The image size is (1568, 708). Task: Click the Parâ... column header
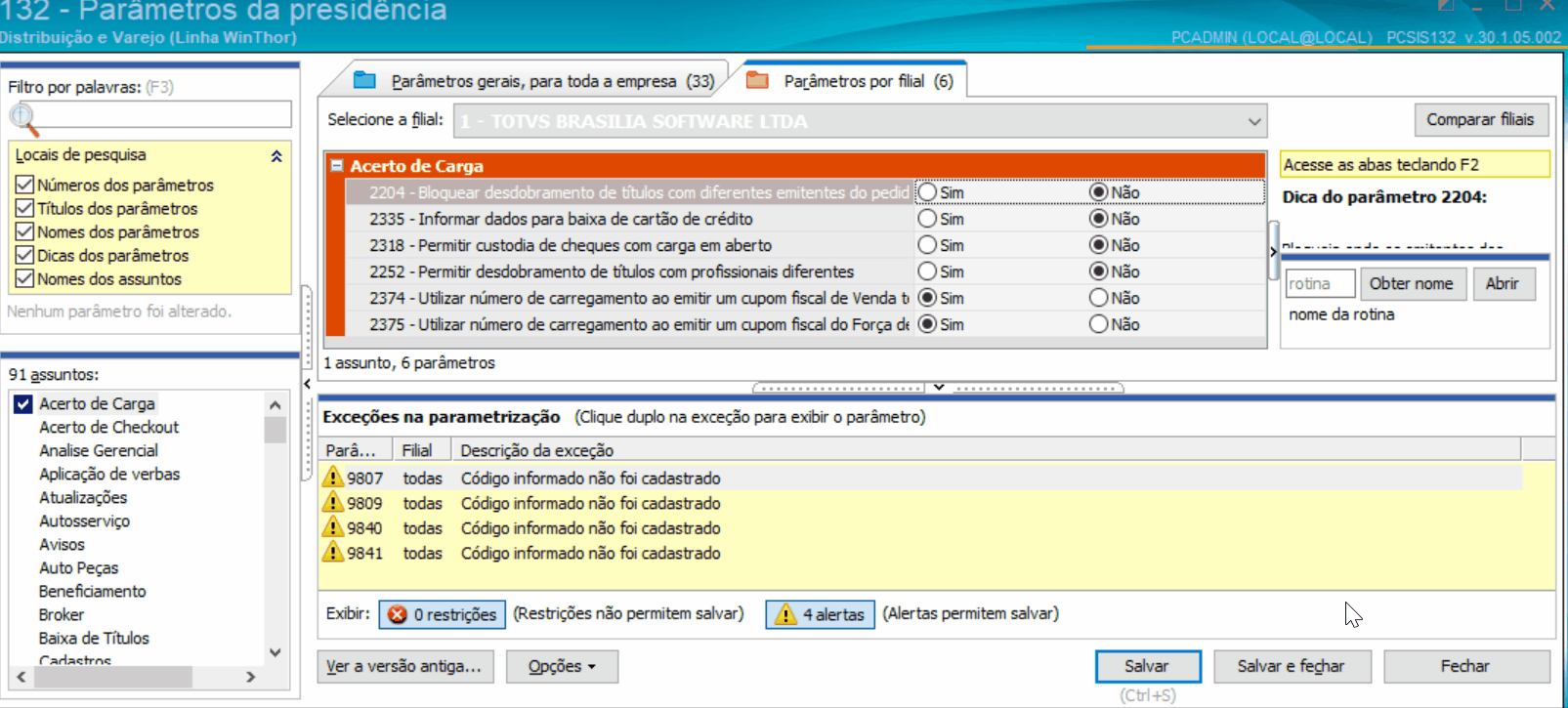(357, 450)
